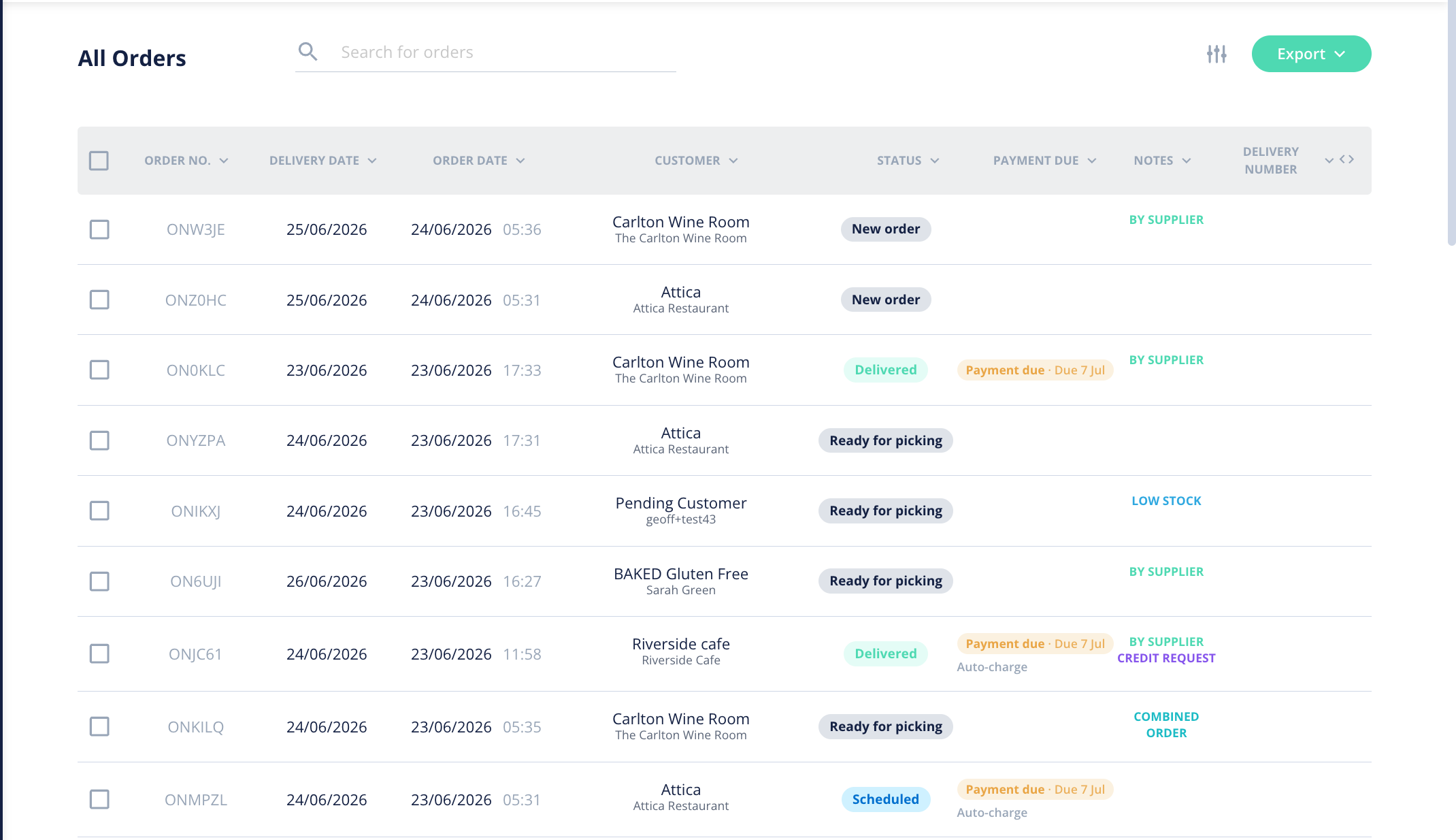
Task: Click COMBINED ORDER note on ONKILQ row
Action: click(1166, 725)
